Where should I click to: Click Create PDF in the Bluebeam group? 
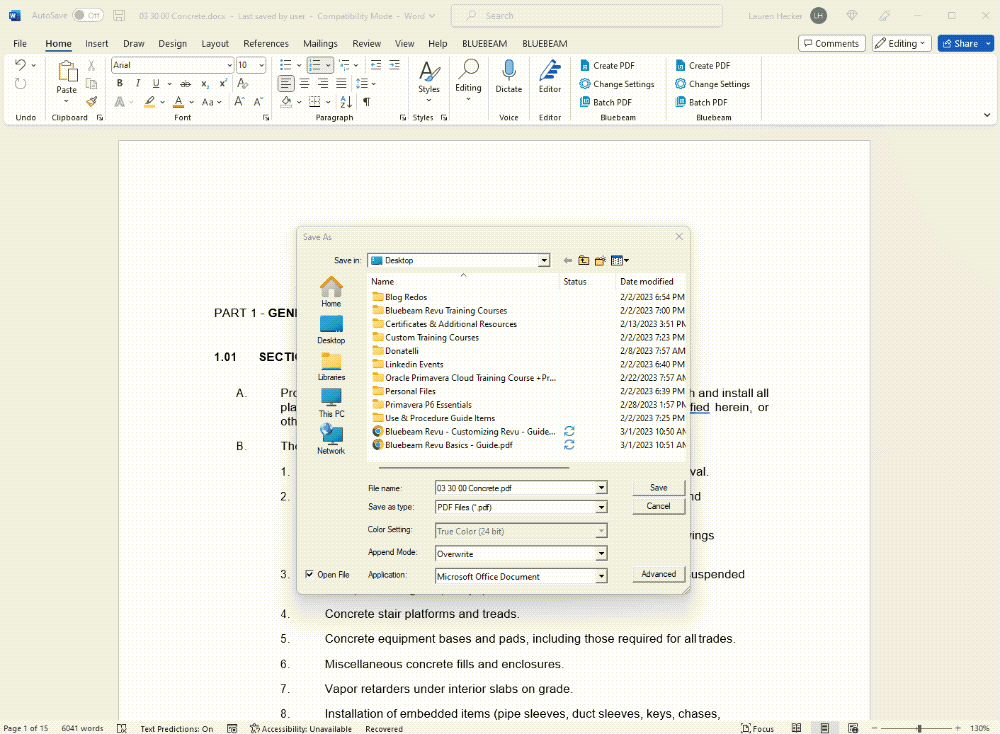click(x=615, y=66)
